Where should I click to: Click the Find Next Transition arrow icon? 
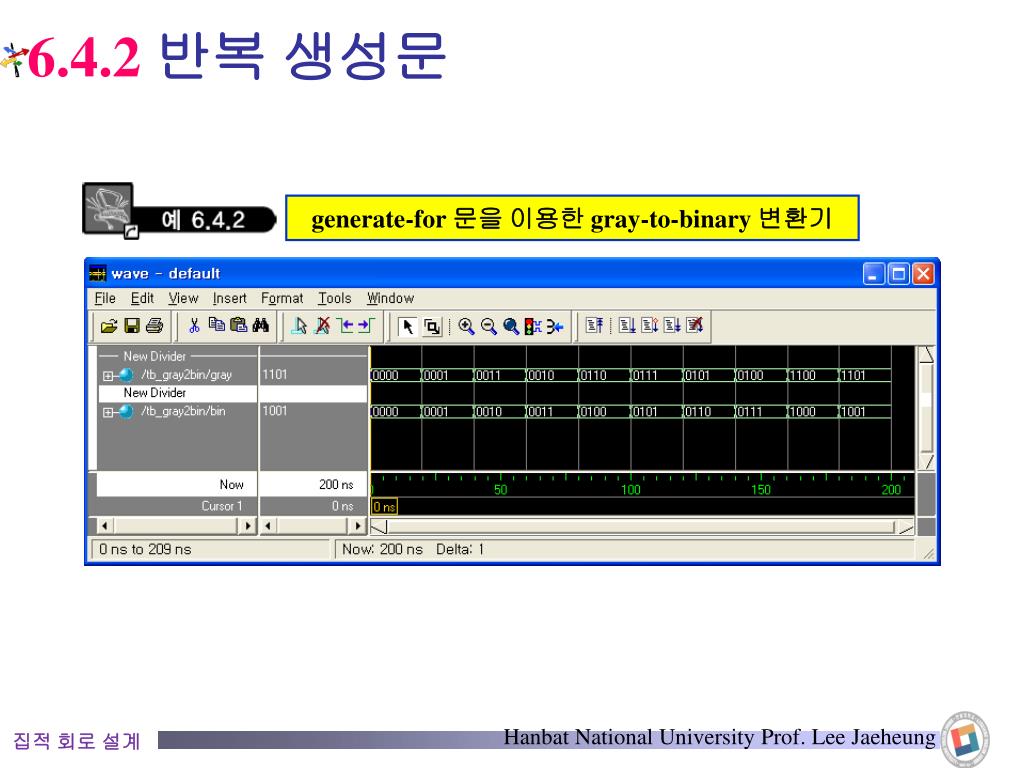366,326
